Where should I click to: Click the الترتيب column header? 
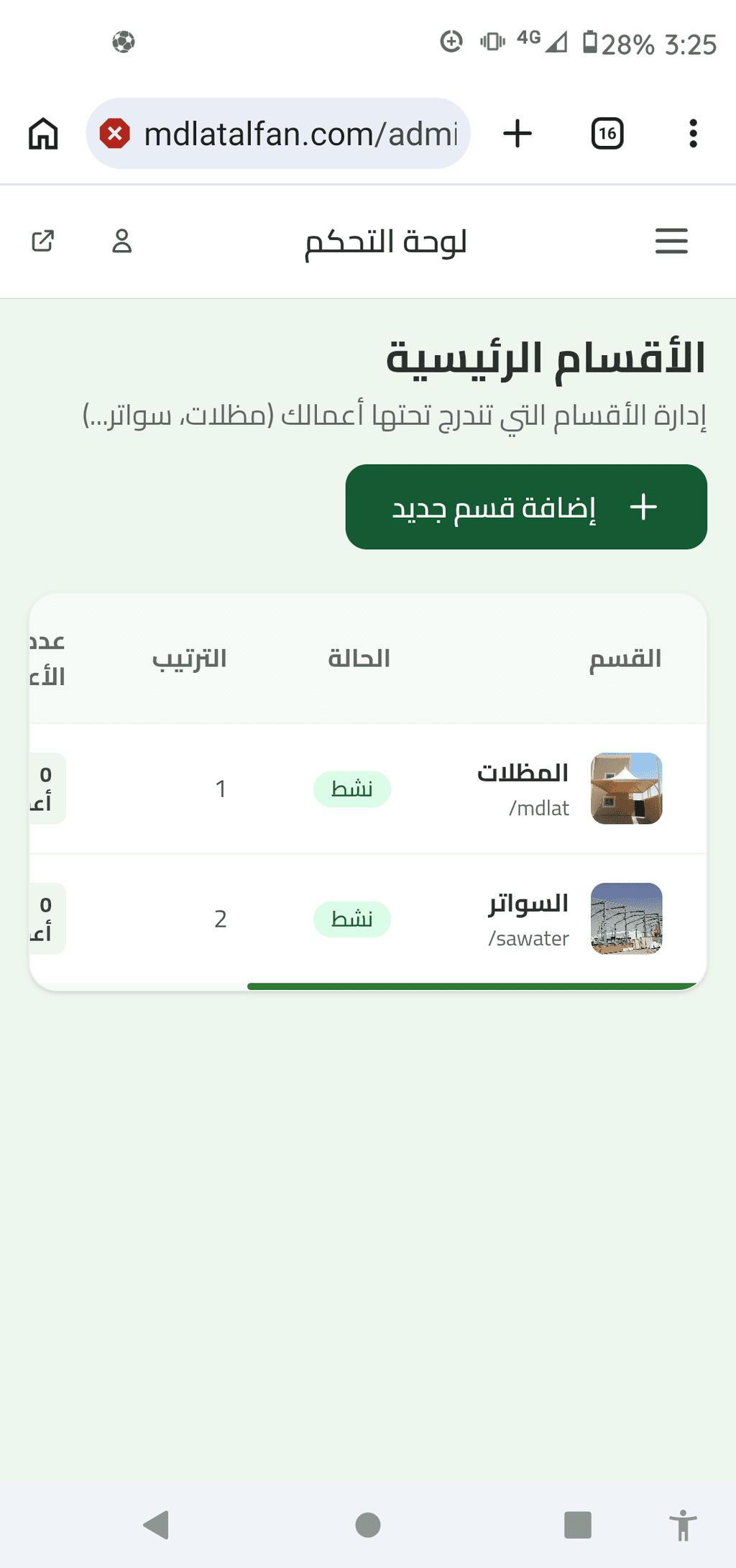(x=190, y=659)
